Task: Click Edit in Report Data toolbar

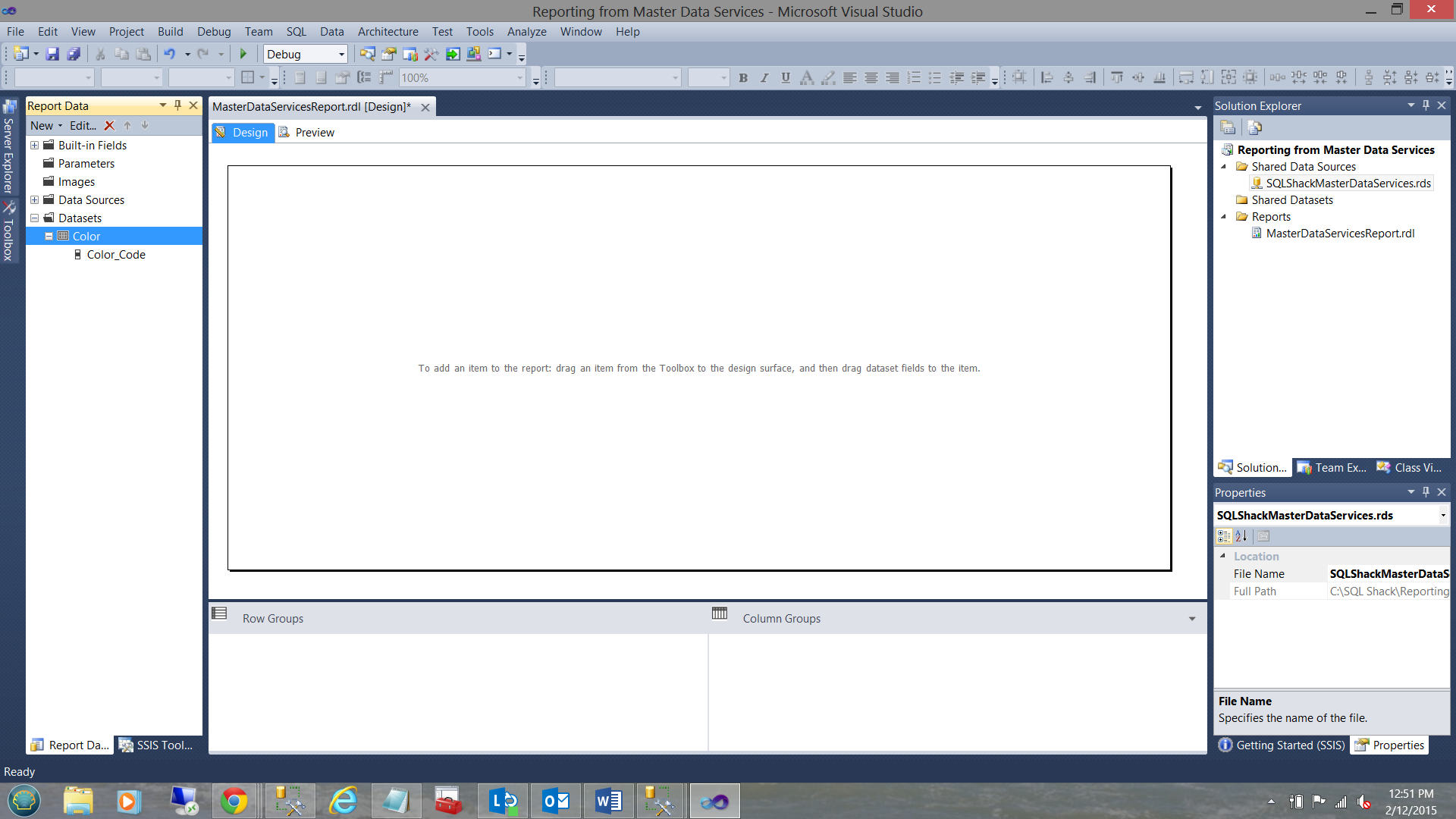Action: (x=83, y=126)
